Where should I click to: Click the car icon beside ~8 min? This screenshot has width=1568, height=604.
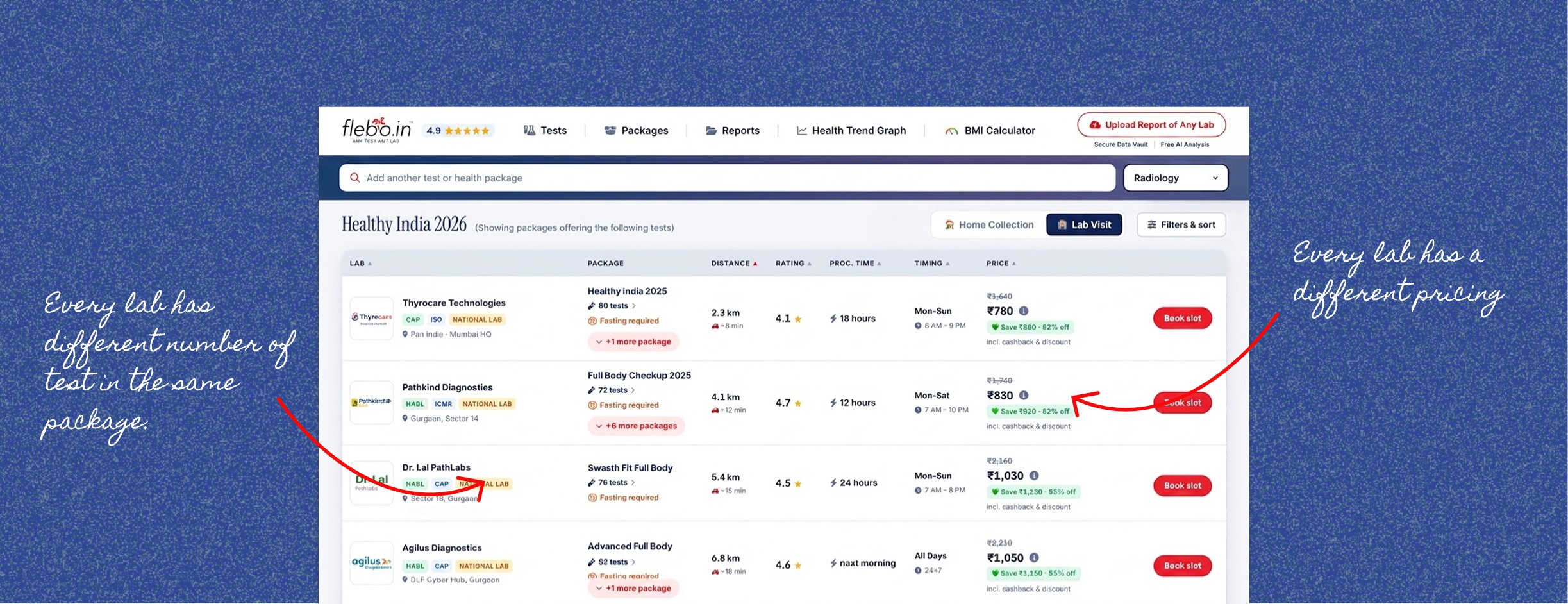tap(715, 326)
